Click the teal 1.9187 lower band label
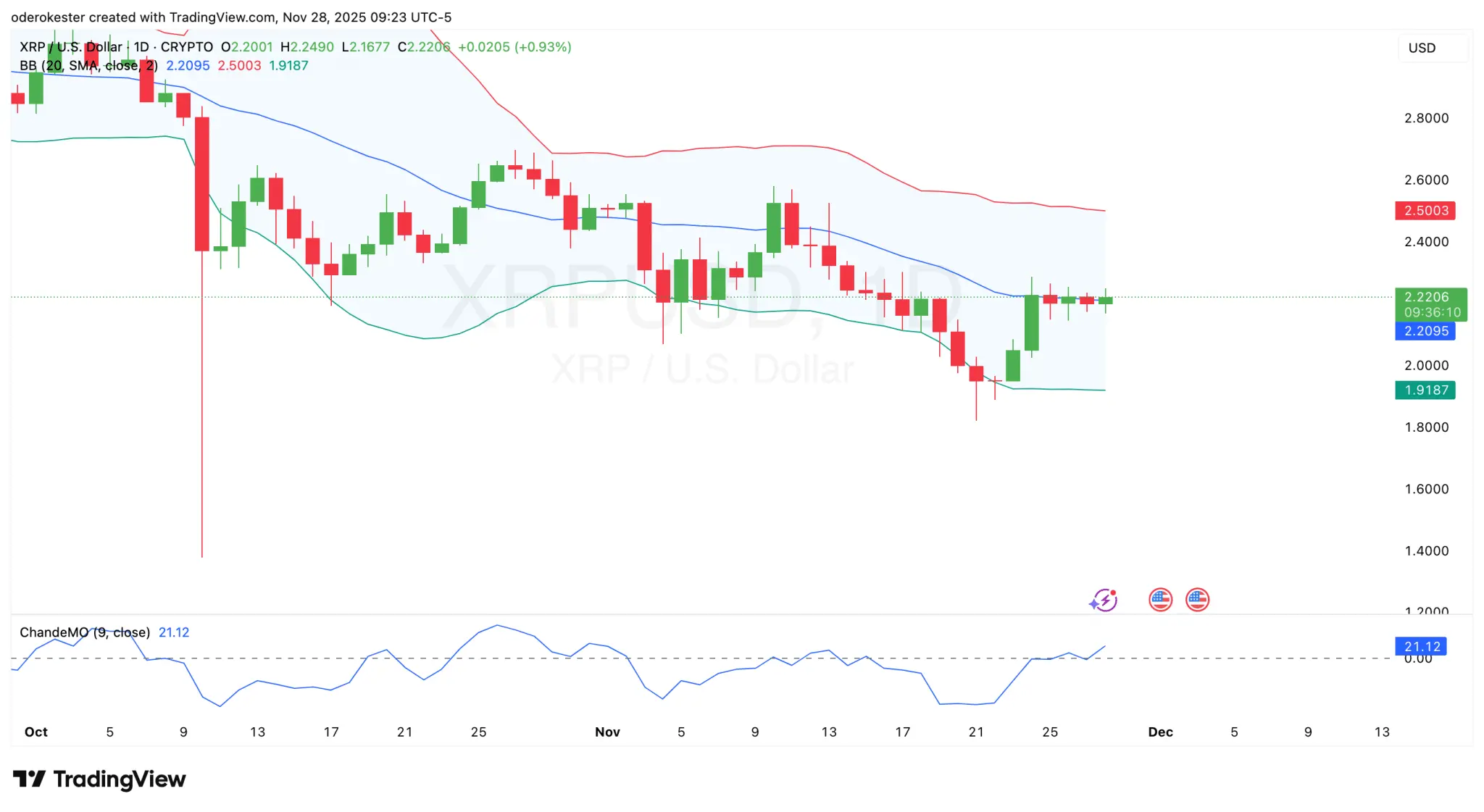Screen dimensions: 1484x812 point(1426,390)
